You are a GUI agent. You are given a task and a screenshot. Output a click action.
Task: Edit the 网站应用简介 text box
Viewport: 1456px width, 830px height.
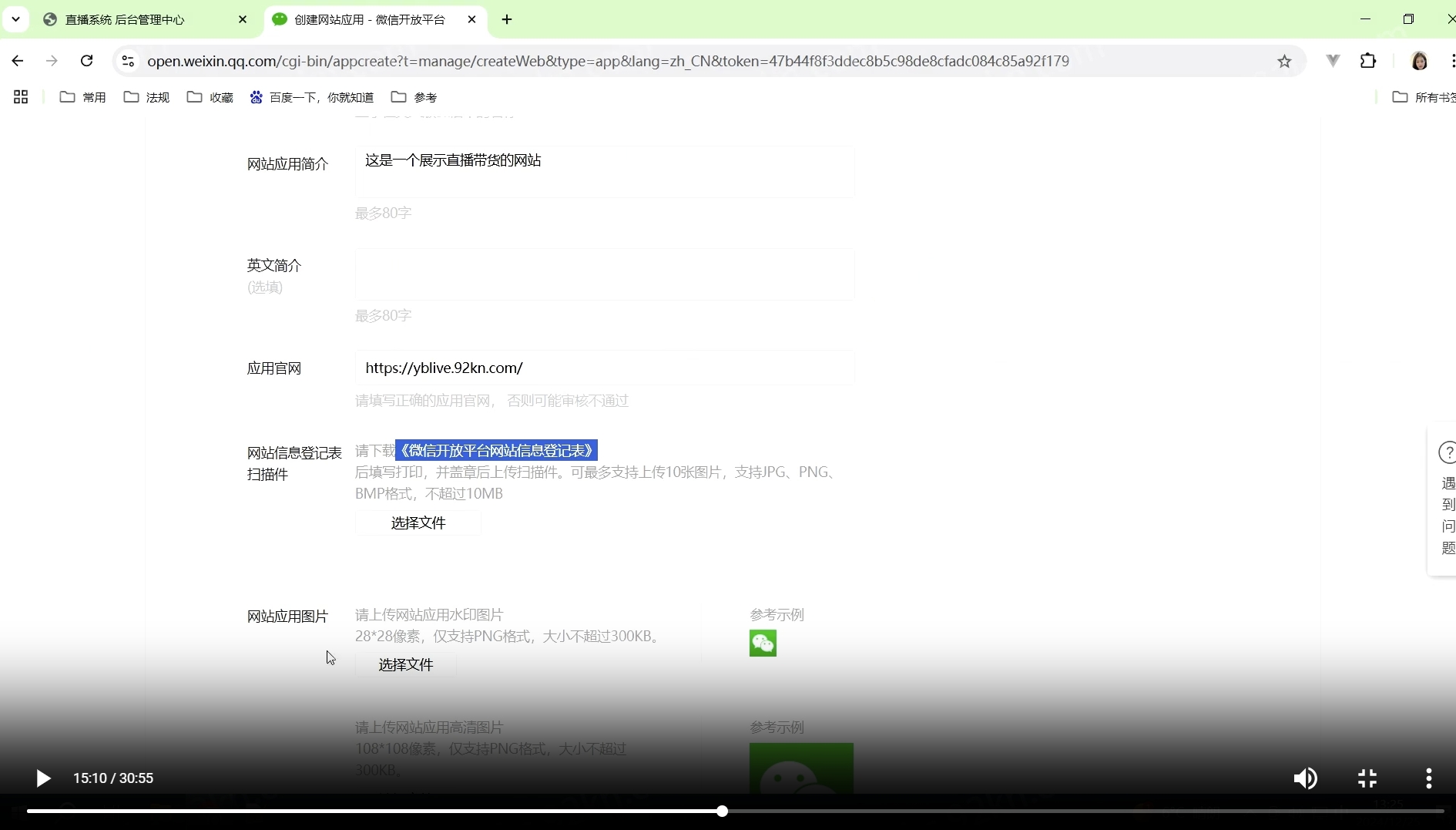point(605,172)
